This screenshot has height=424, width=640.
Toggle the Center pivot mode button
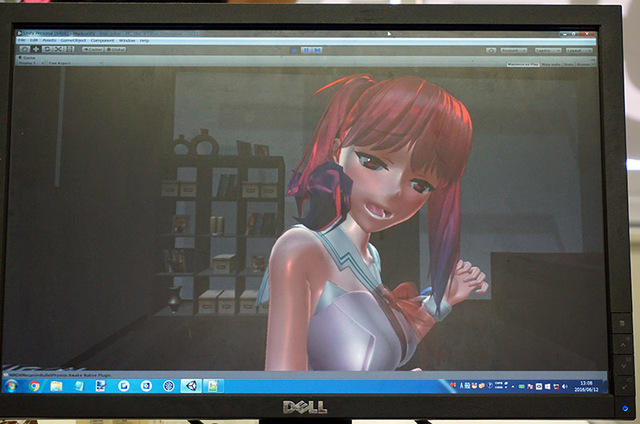coord(93,49)
